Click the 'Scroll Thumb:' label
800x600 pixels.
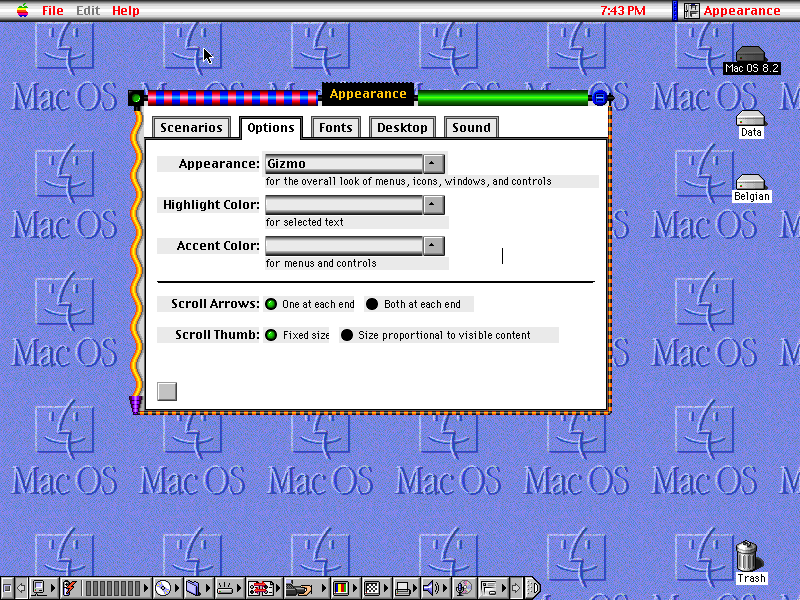(x=217, y=335)
